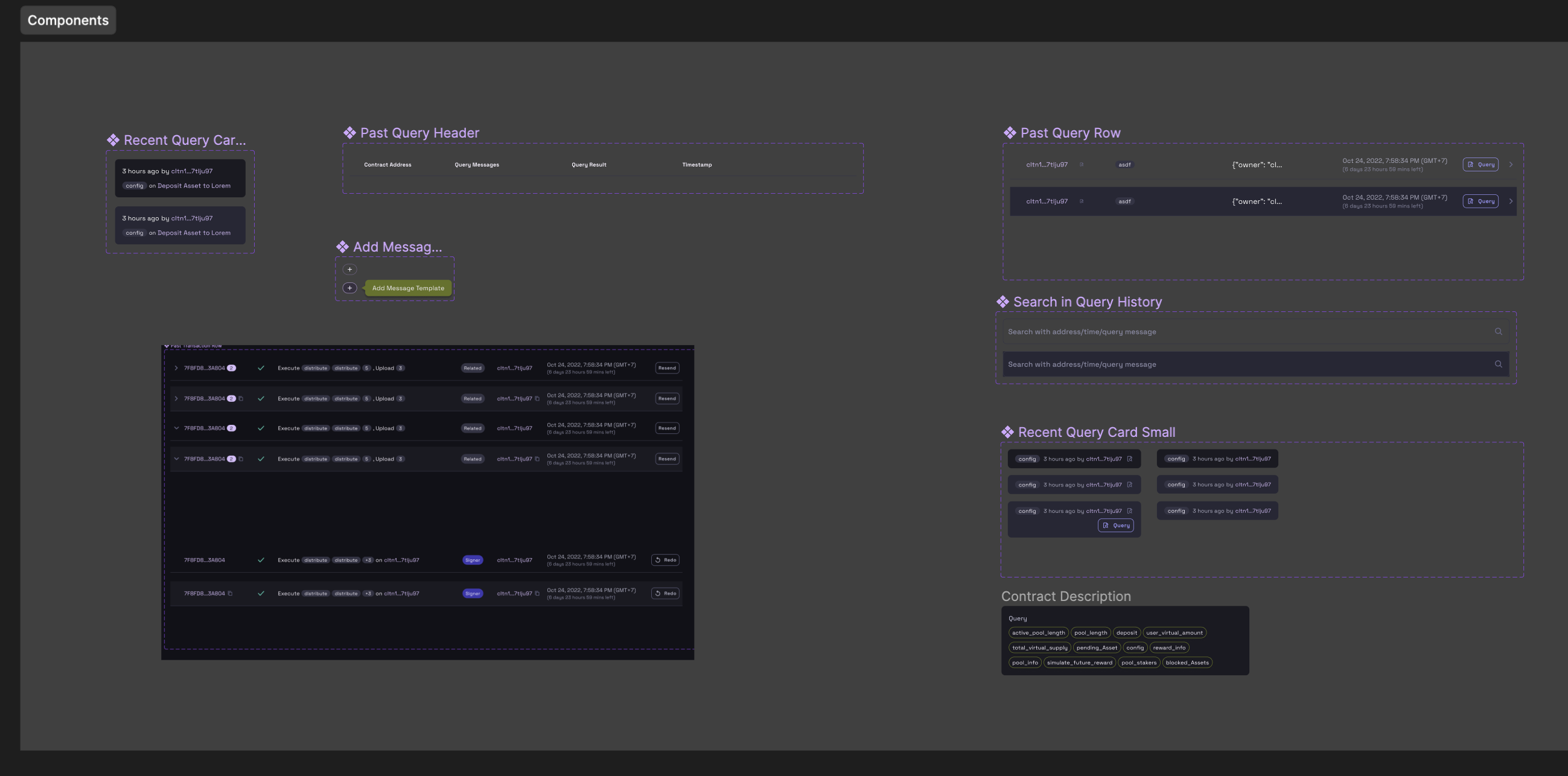Click component diamond icon of Add Messag...

(x=342, y=246)
